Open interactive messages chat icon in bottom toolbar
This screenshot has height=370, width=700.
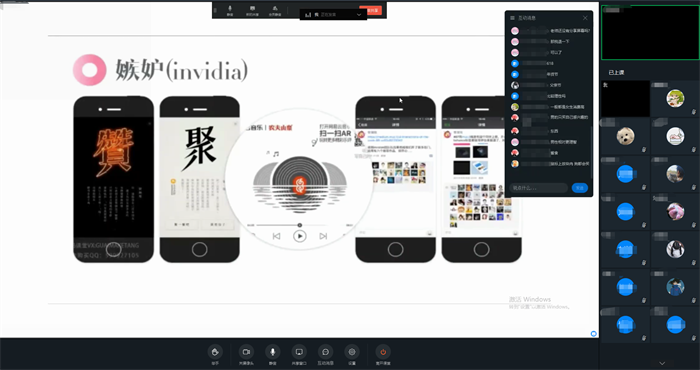point(325,352)
